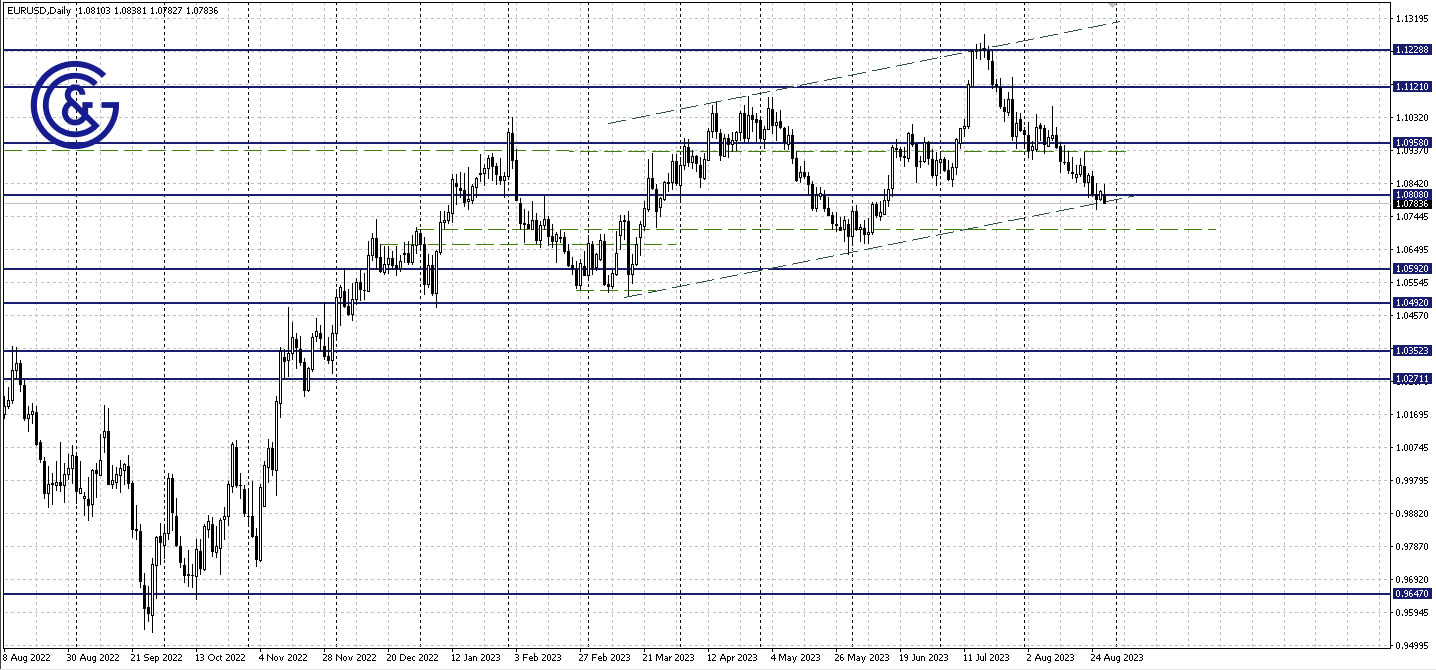1436x670 pixels.
Task: Click the highlighted current price tag 1.07836
Action: click(x=1412, y=203)
